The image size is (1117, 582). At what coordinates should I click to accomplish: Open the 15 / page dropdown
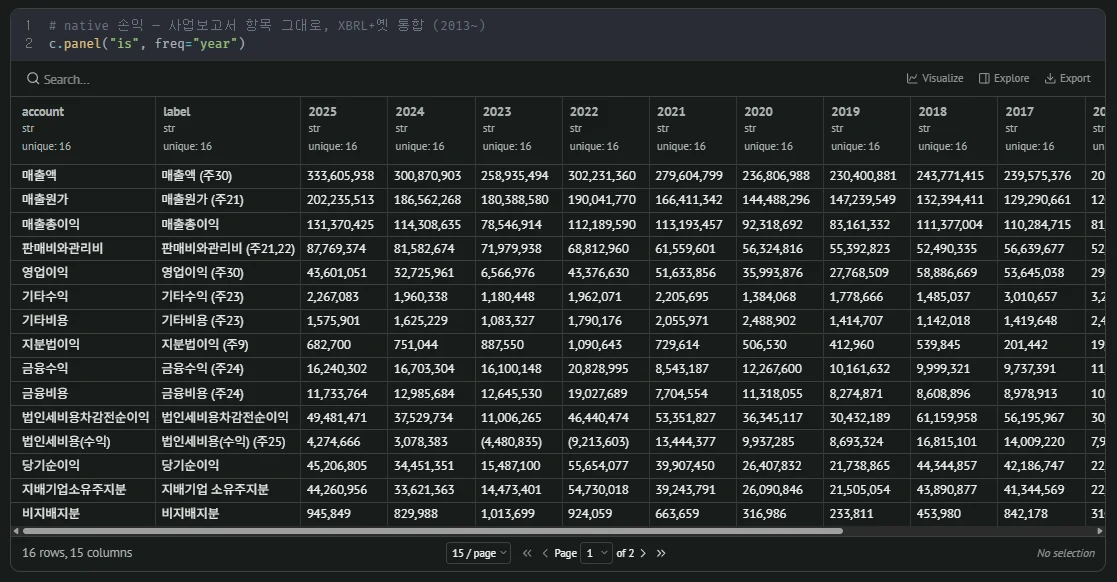coord(479,553)
